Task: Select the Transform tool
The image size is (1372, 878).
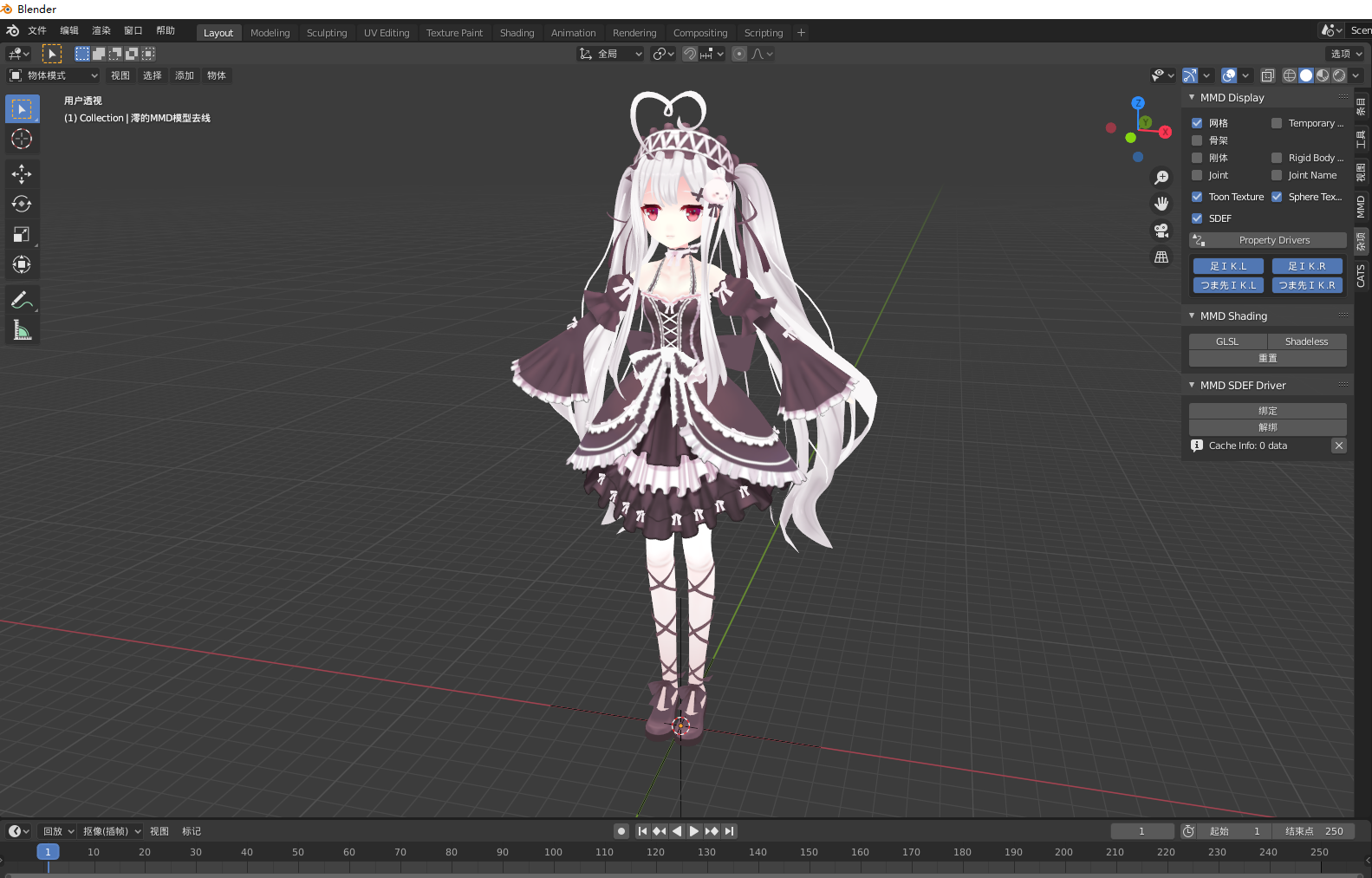Action: tap(22, 264)
